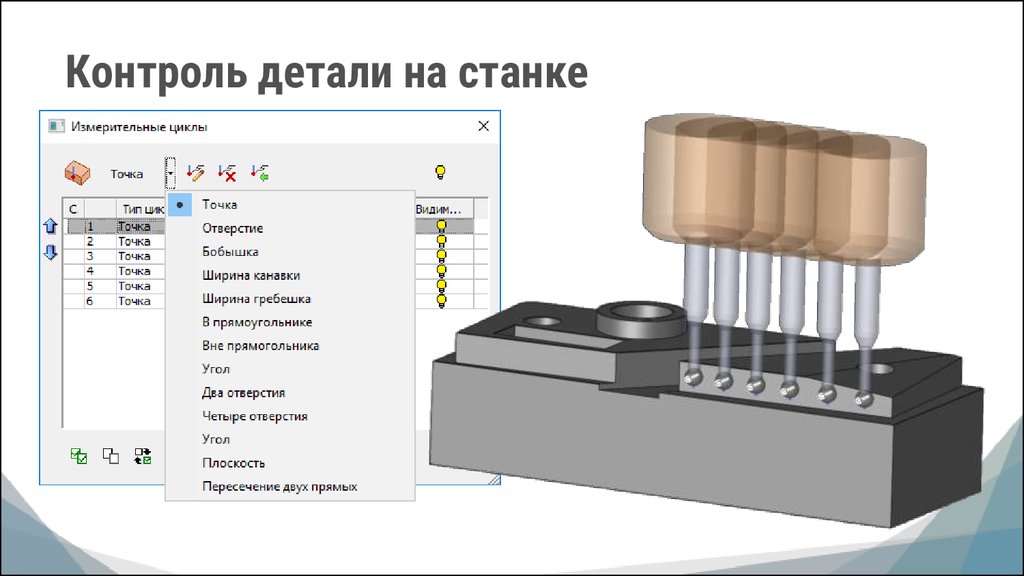
Task: Toggle the toolbar light bulb above the table
Action: tap(440, 172)
